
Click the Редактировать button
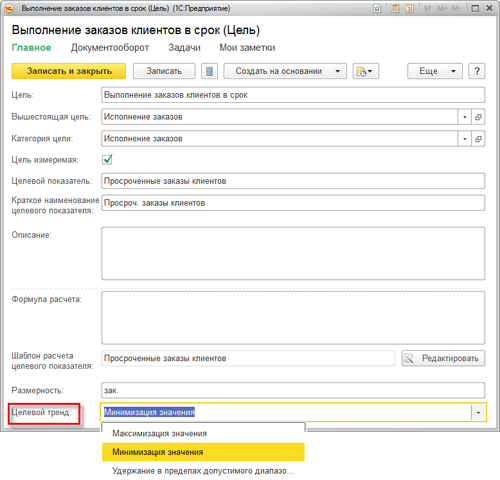pyautogui.click(x=443, y=358)
